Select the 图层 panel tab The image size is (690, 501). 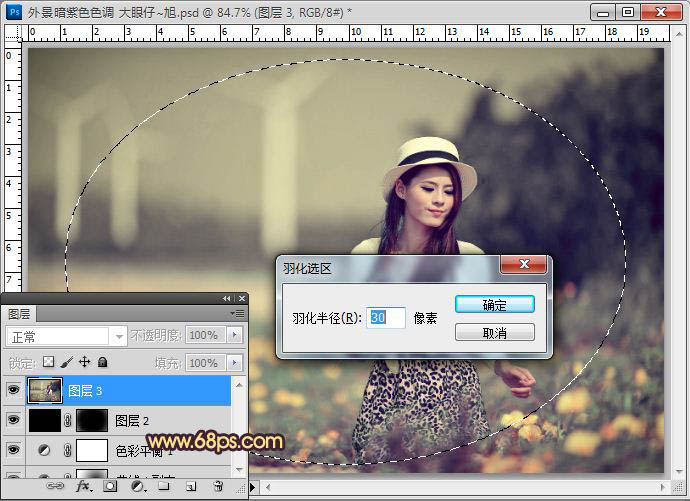point(20,313)
